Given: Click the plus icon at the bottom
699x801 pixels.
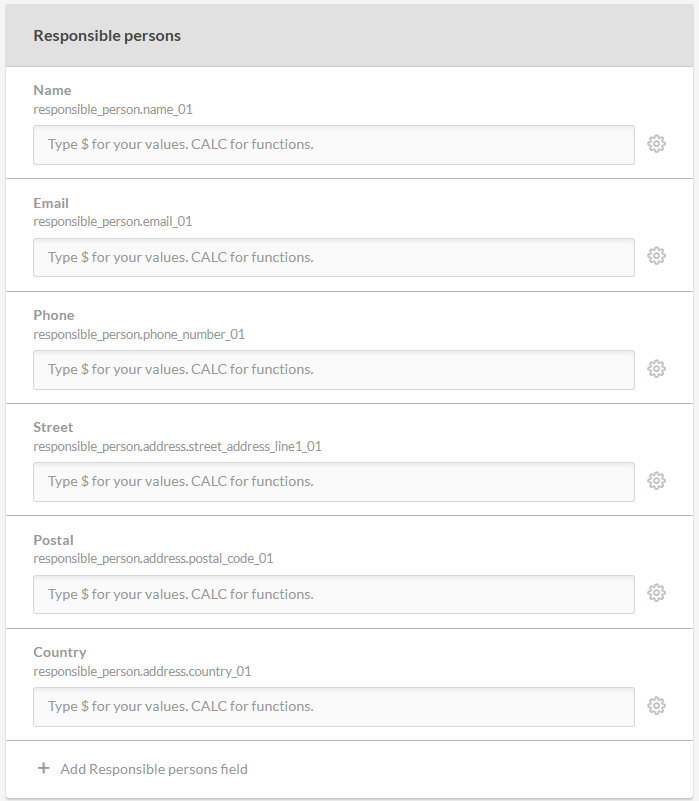Looking at the screenshot, I should (x=43, y=769).
